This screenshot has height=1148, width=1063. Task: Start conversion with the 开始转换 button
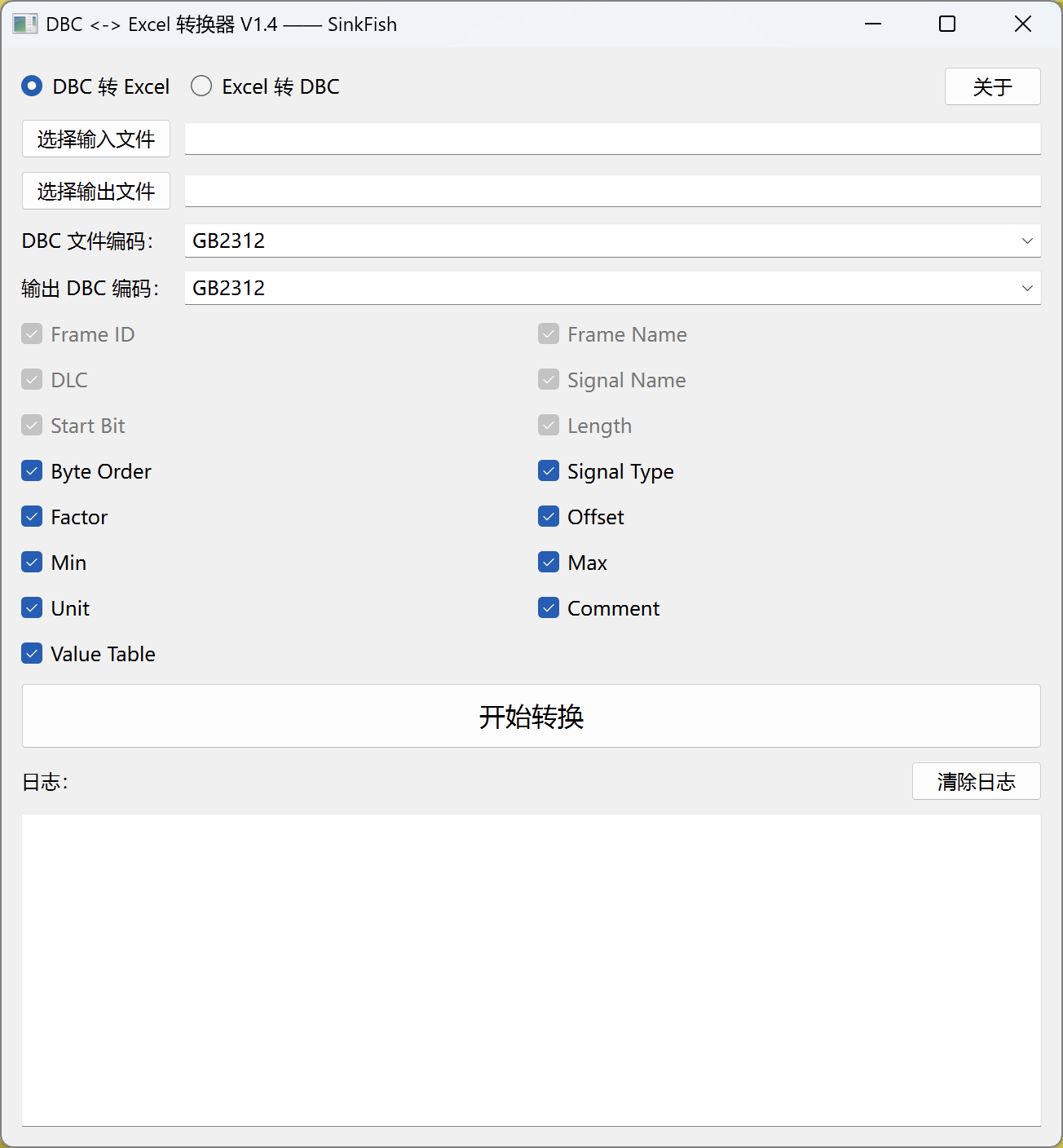pyautogui.click(x=531, y=717)
